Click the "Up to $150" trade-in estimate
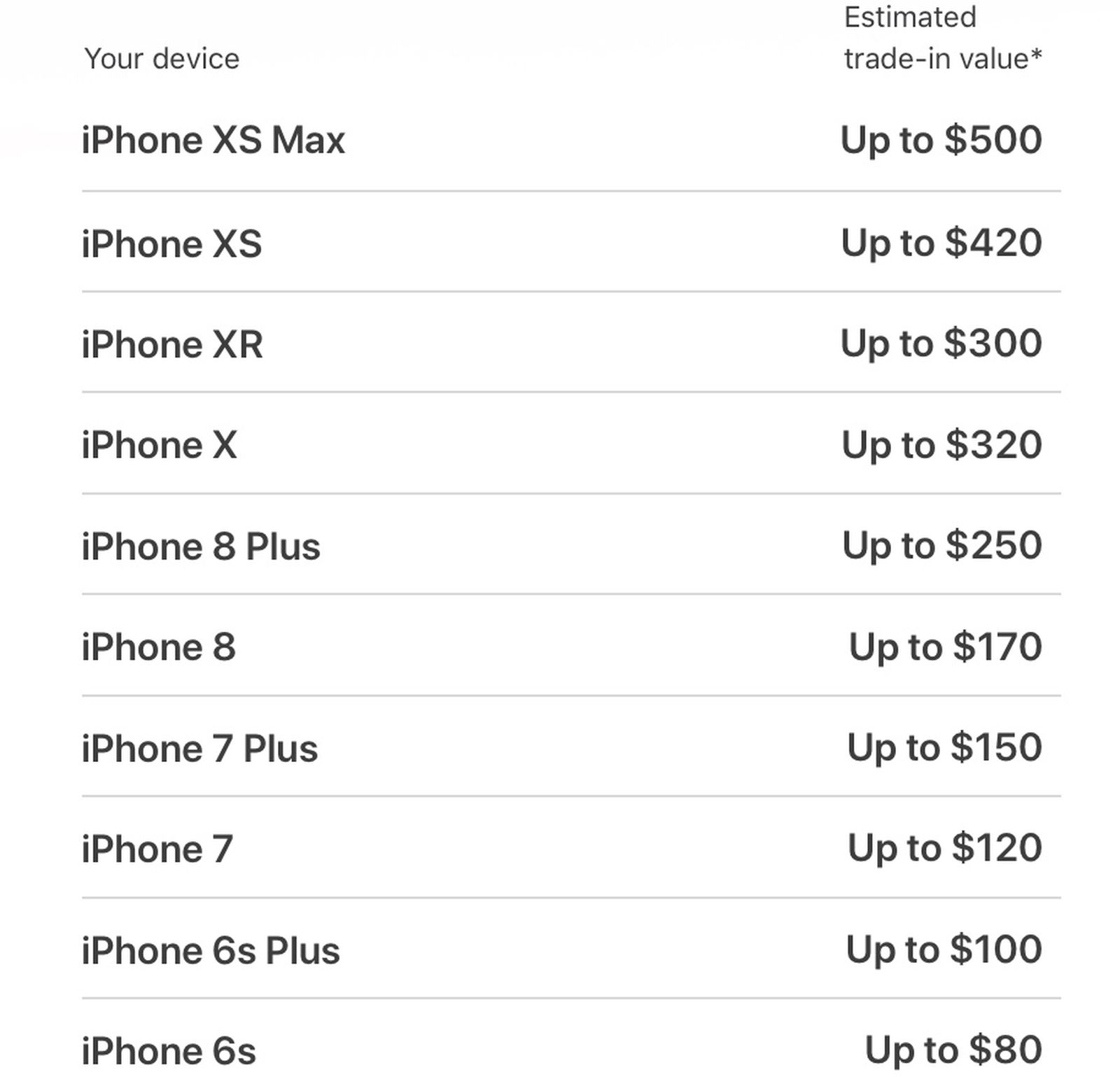This screenshot has height=1079, width=1120. 944,747
